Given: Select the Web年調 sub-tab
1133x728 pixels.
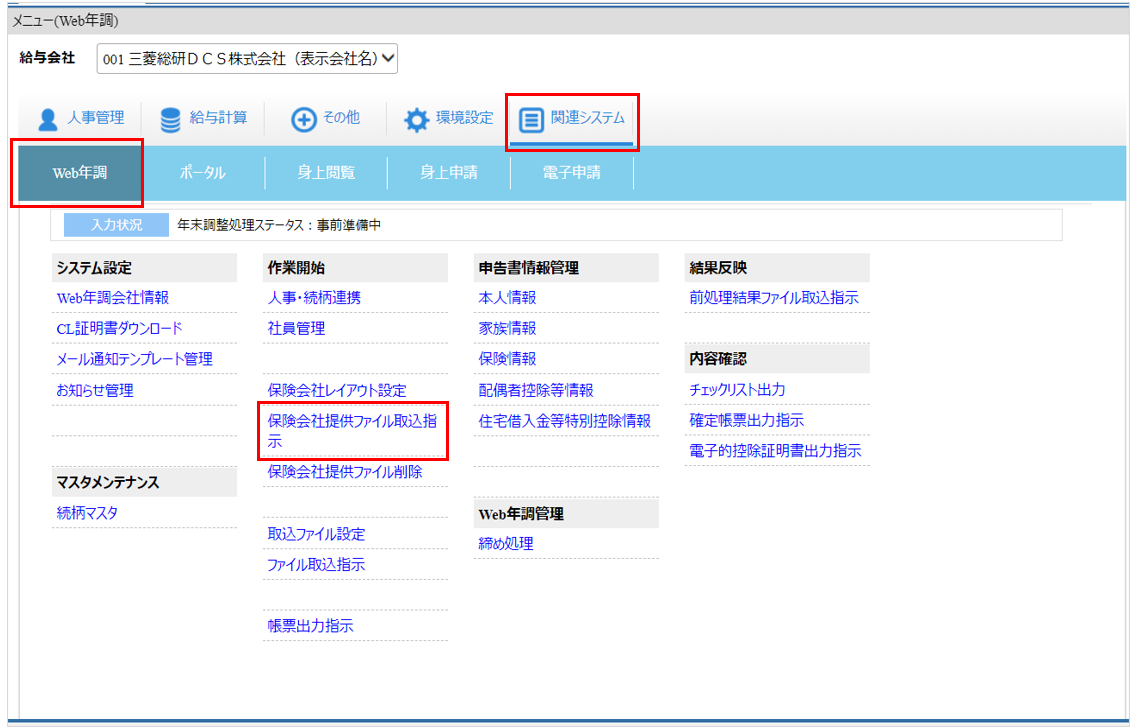Looking at the screenshot, I should tap(79, 173).
